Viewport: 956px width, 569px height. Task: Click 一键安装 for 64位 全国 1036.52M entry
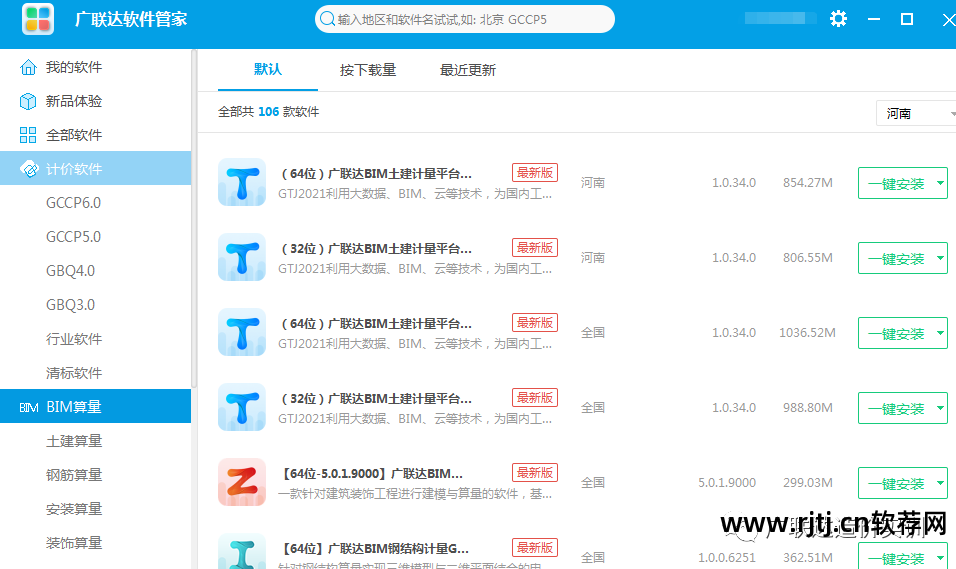click(896, 333)
